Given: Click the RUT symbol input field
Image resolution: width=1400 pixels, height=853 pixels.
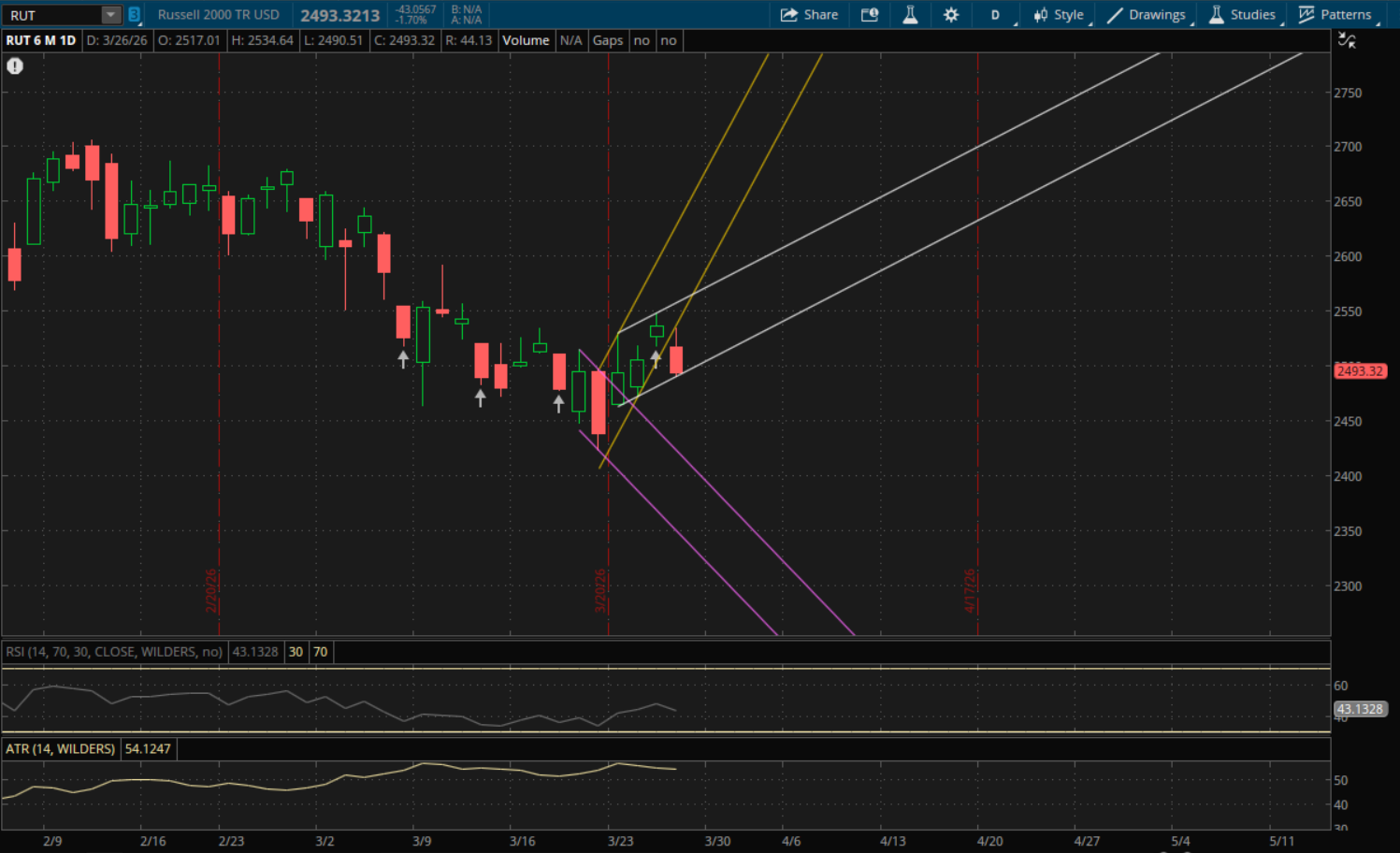Looking at the screenshot, I should pyautogui.click(x=51, y=15).
